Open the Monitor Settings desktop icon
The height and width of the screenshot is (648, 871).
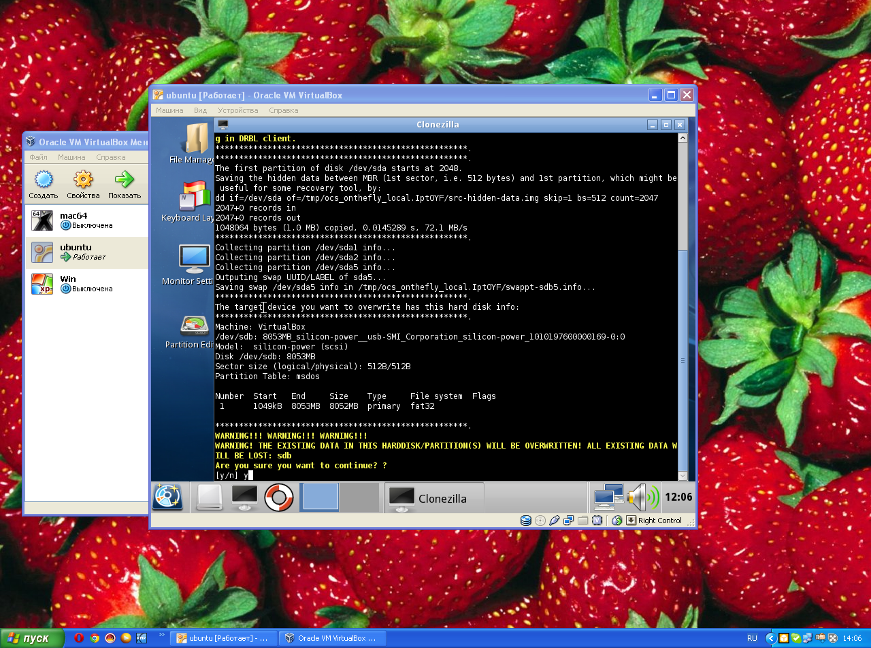[x=193, y=260]
